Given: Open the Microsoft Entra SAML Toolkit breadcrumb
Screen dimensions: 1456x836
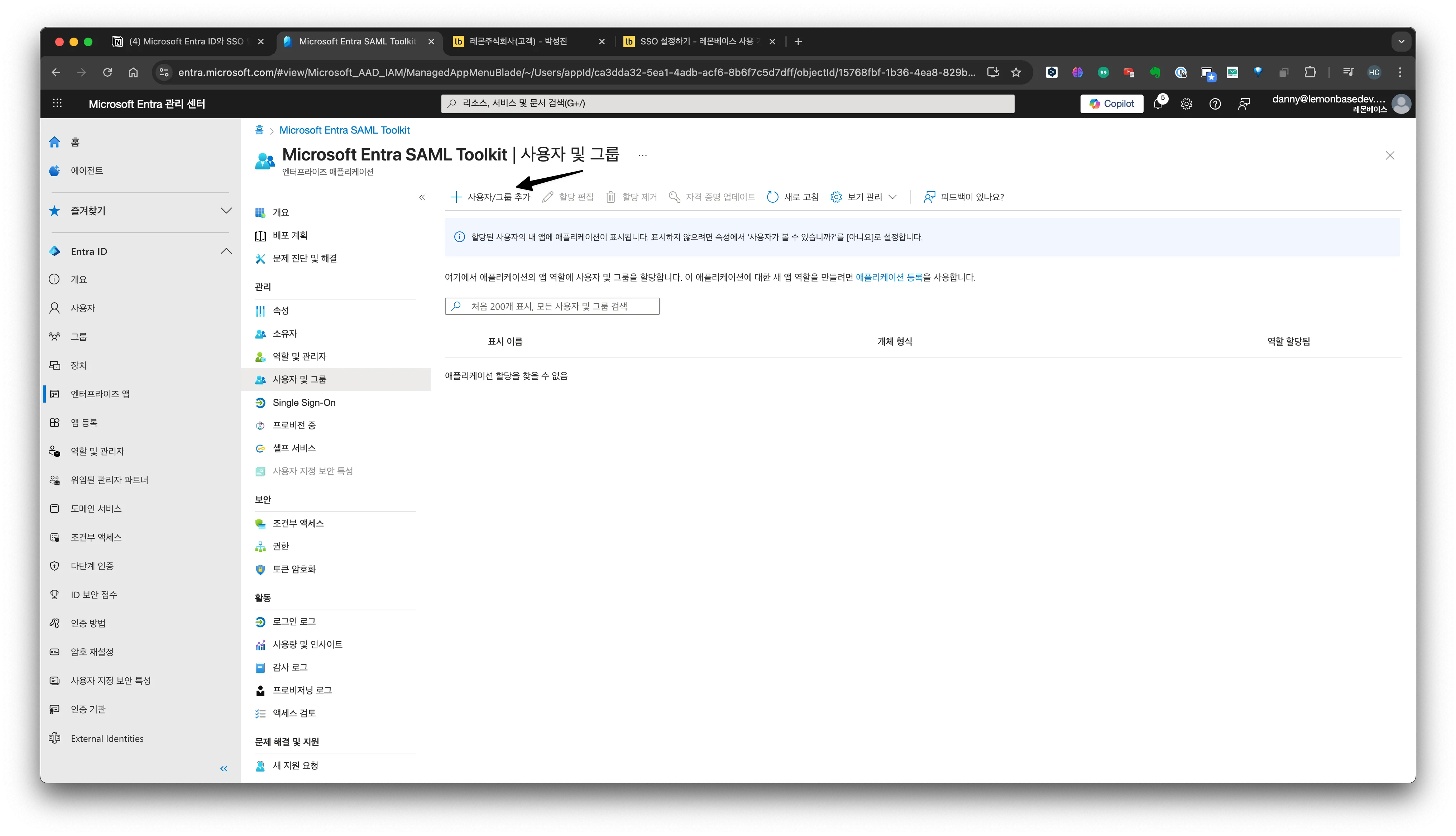Looking at the screenshot, I should click(x=345, y=130).
